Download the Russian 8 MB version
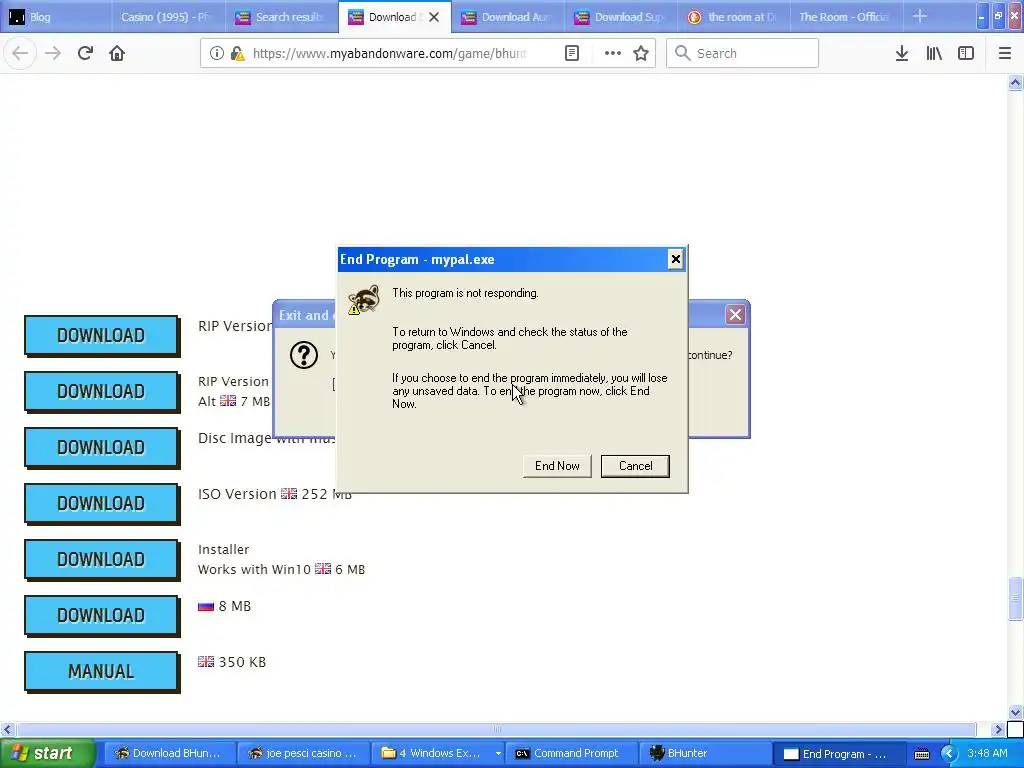This screenshot has height=768, width=1024. click(101, 615)
